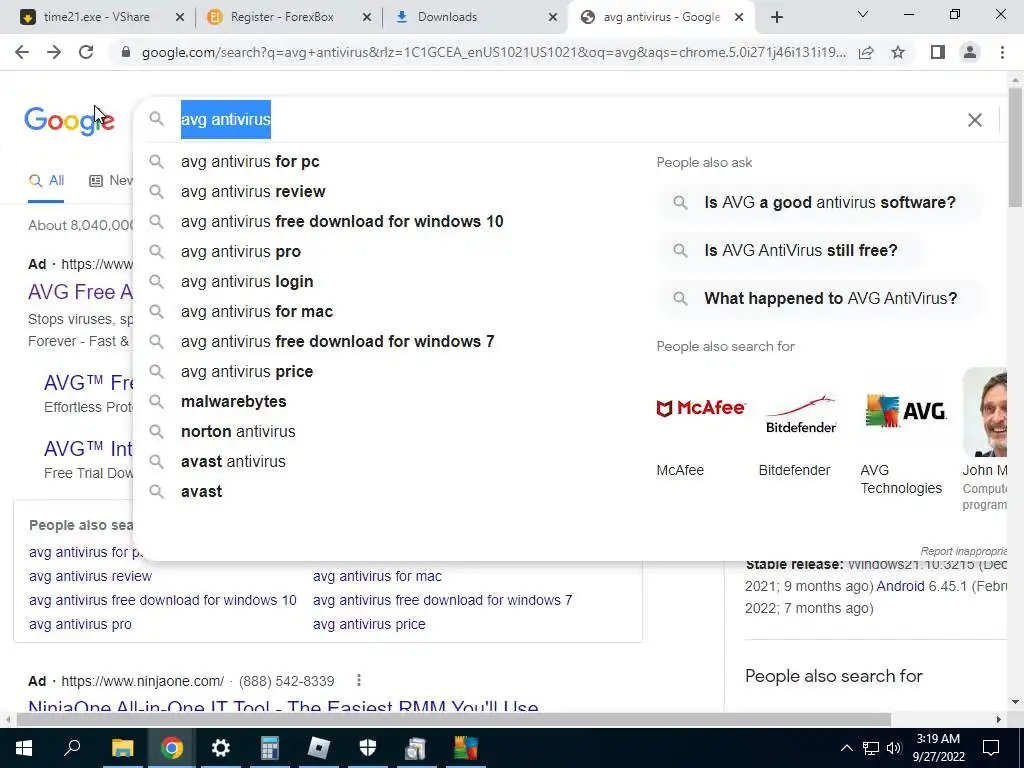Open Calculator from the taskbar
Screen dimensions: 1024x768
pos(269,748)
